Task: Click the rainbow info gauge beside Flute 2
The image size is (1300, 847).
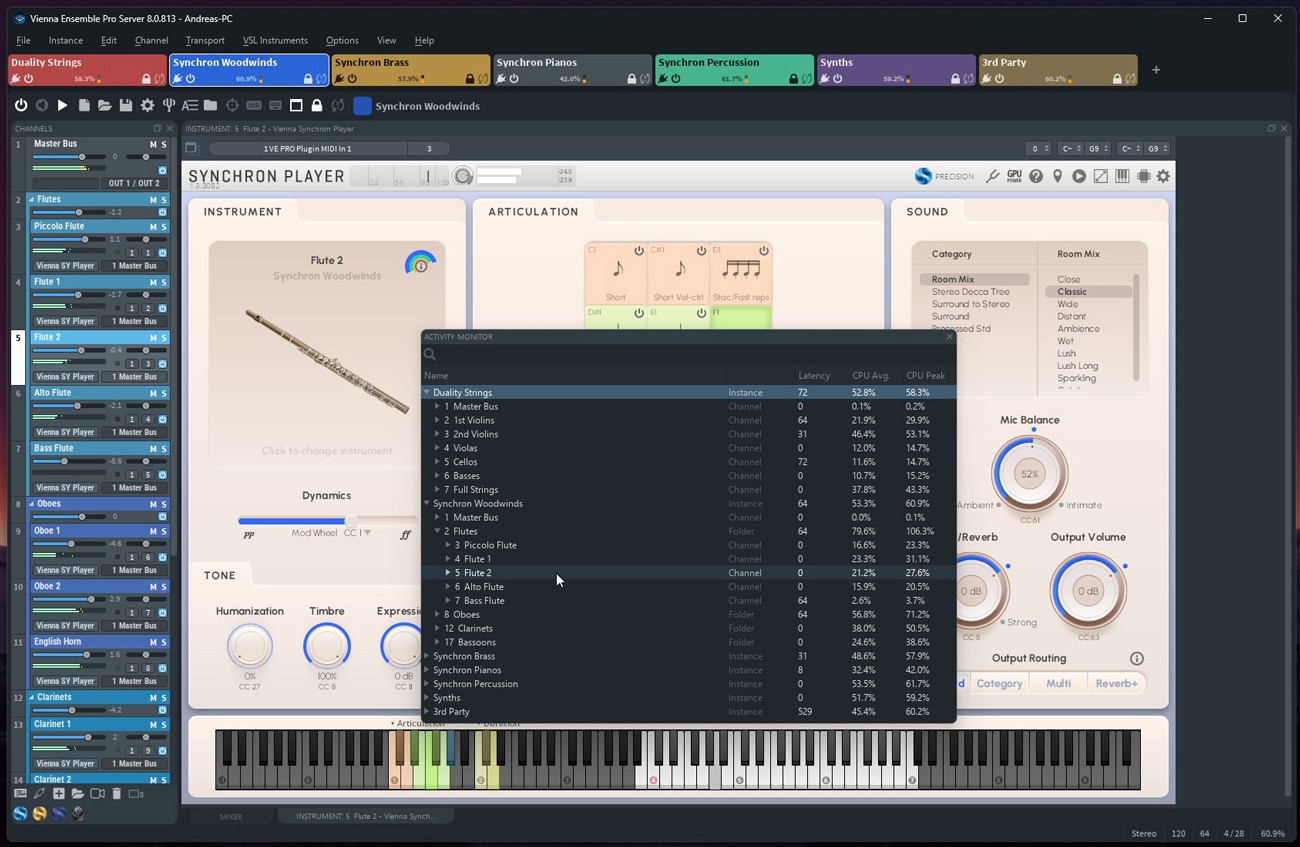Action: [x=420, y=263]
